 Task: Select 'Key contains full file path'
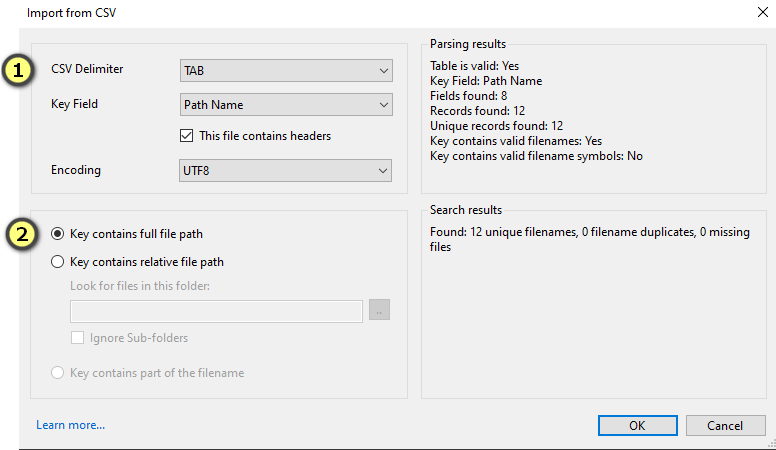coord(58,234)
